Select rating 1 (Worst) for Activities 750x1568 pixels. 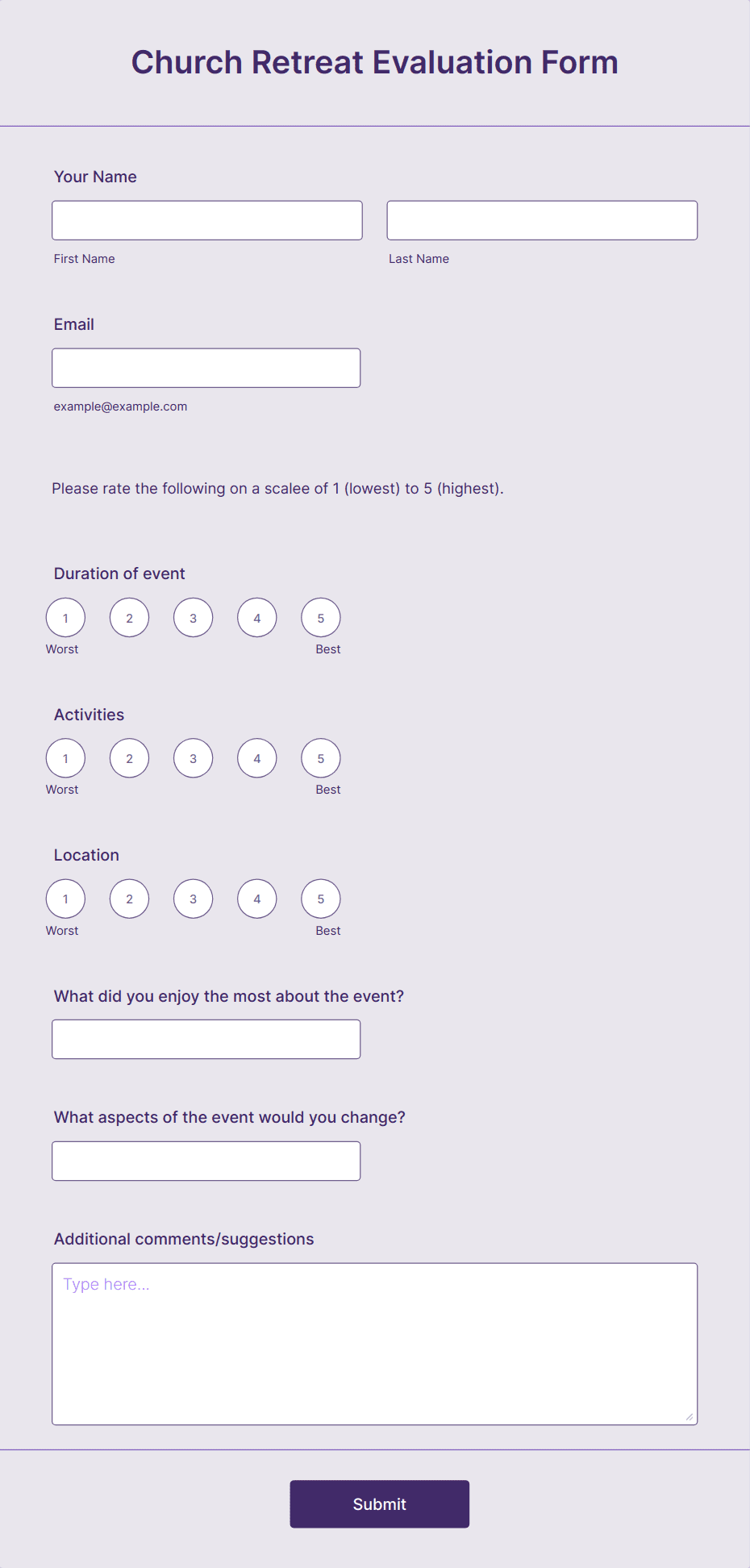(x=65, y=757)
